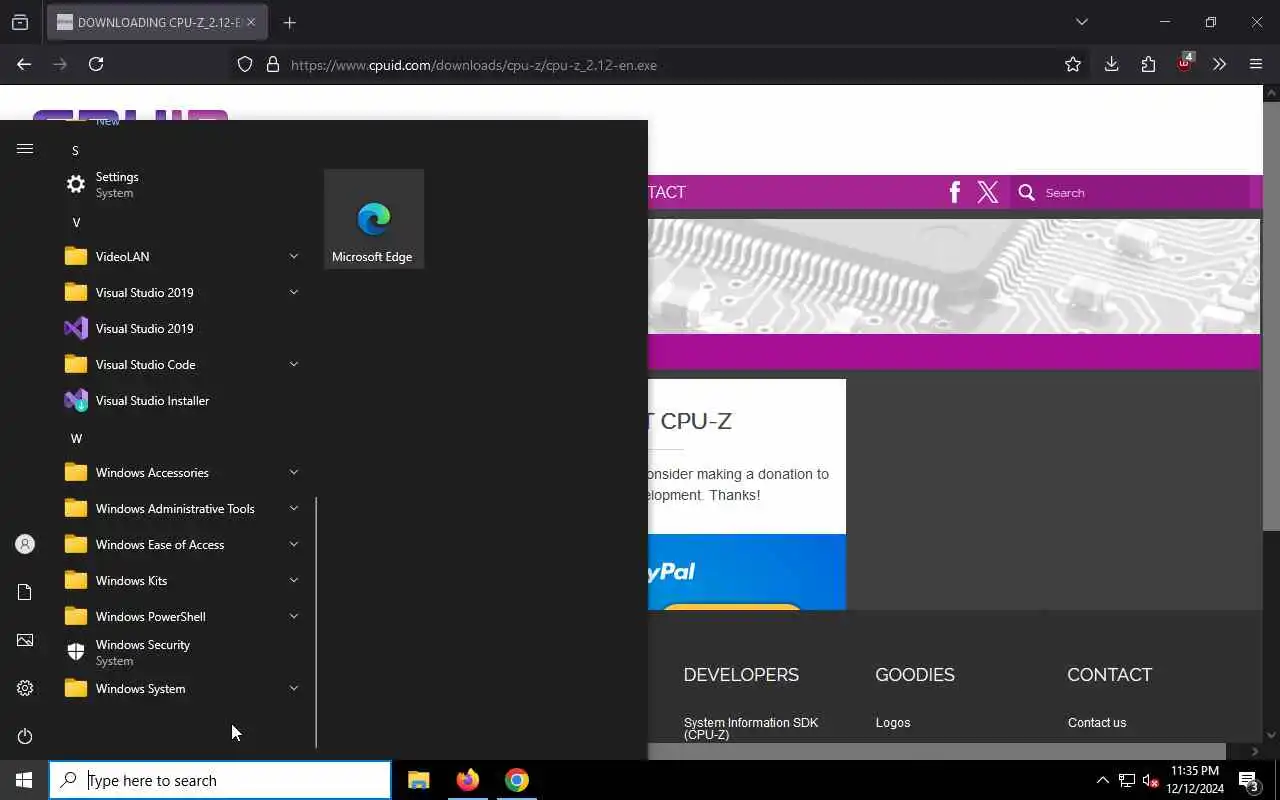The height and width of the screenshot is (800, 1280).
Task: Open the Logos footer link
Action: [893, 722]
